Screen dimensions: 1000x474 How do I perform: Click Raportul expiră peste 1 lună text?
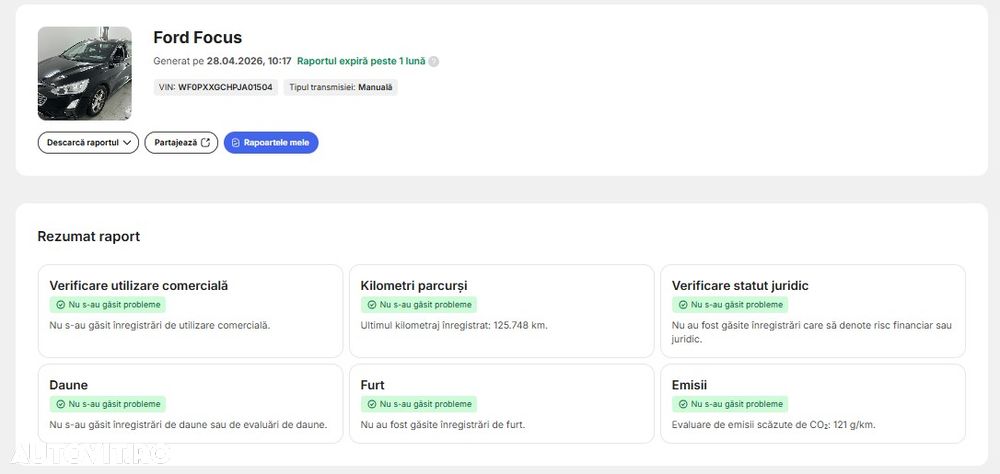tap(361, 61)
